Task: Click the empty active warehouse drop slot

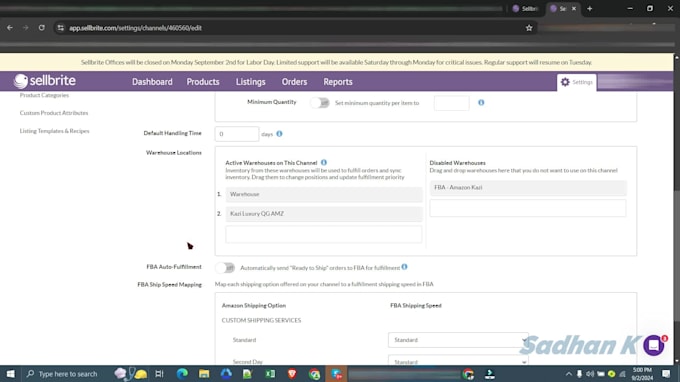Action: pos(324,234)
